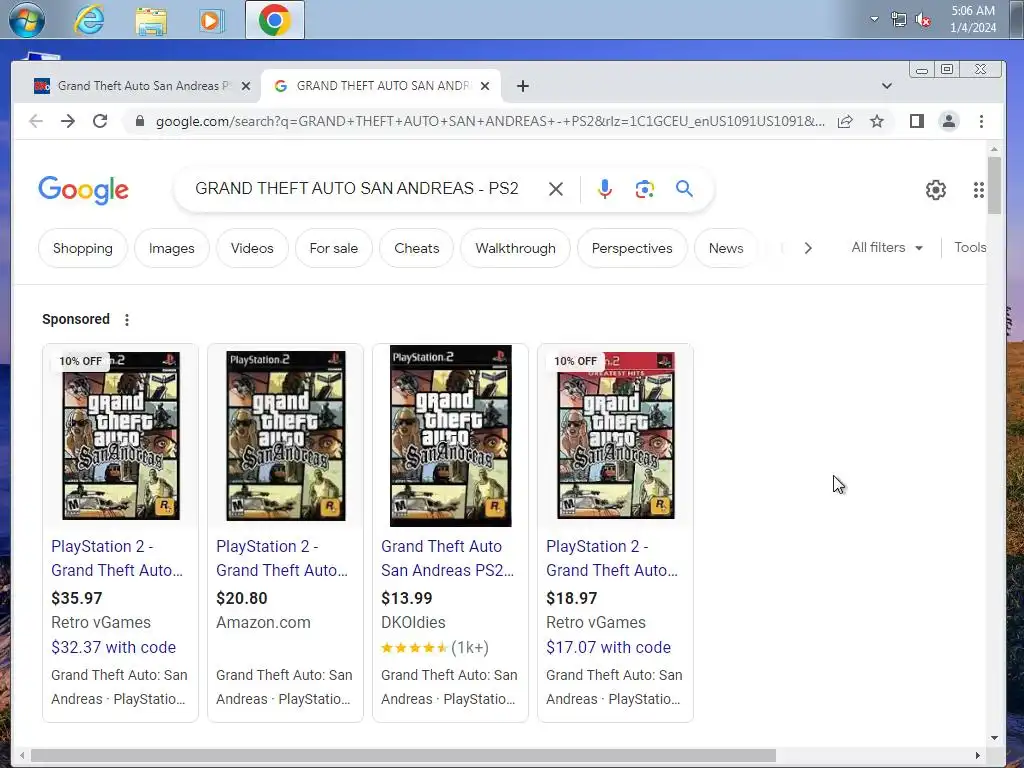Image resolution: width=1024 pixels, height=768 pixels.
Task: Click the muted volume tray icon
Action: point(923,20)
